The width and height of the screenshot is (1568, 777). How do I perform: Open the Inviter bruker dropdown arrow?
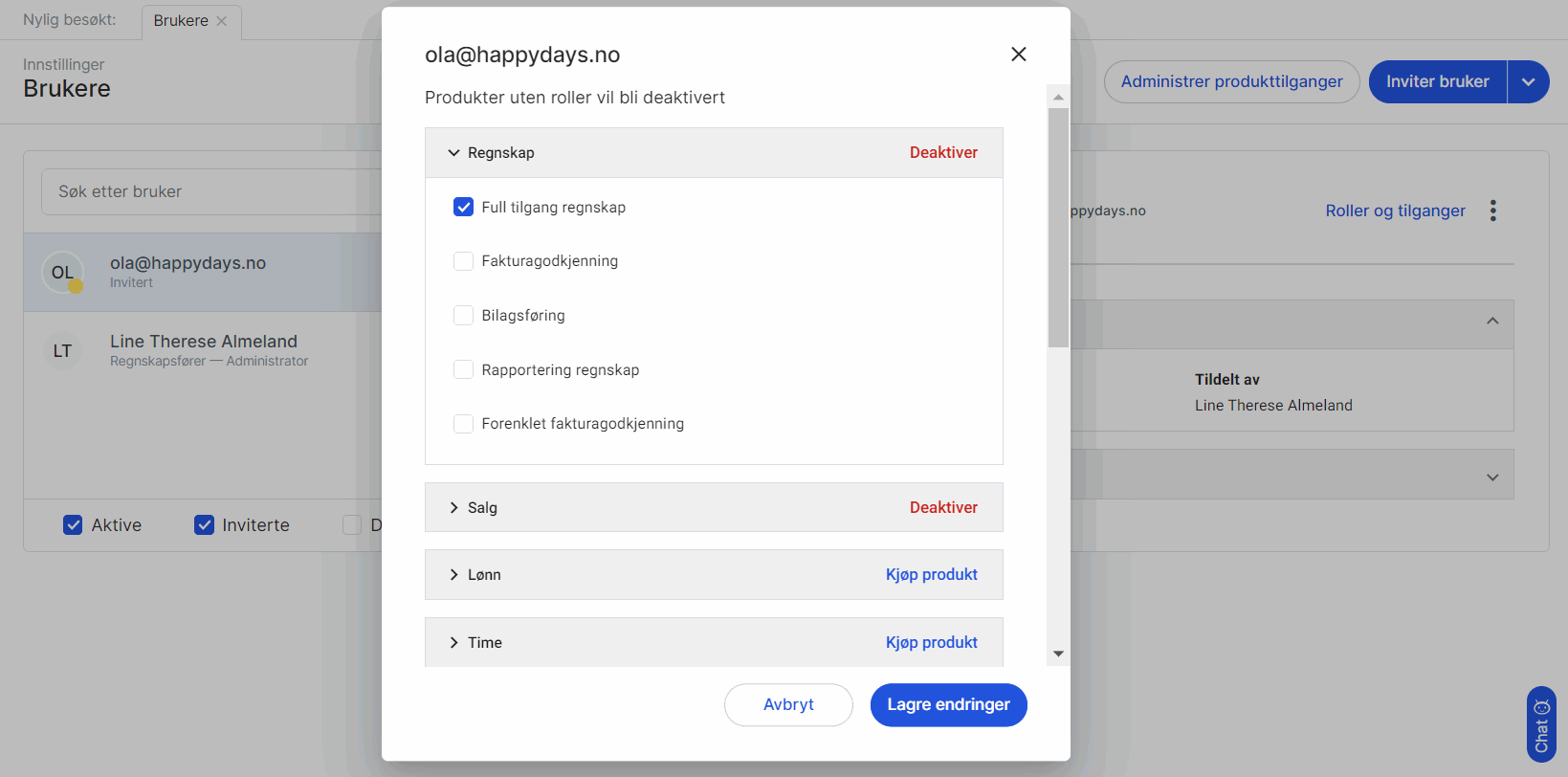point(1528,82)
